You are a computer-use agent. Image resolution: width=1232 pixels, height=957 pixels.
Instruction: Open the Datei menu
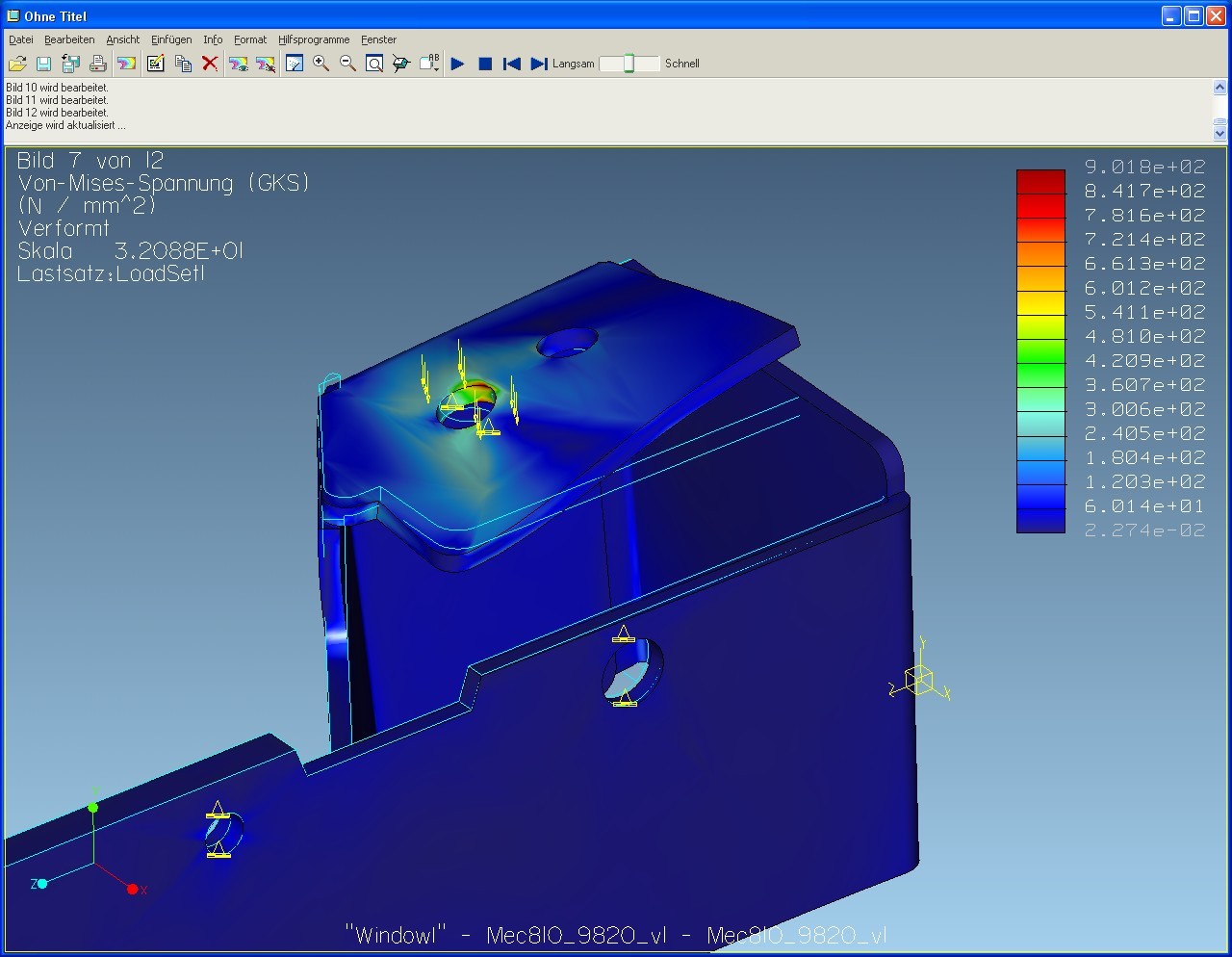click(x=21, y=39)
